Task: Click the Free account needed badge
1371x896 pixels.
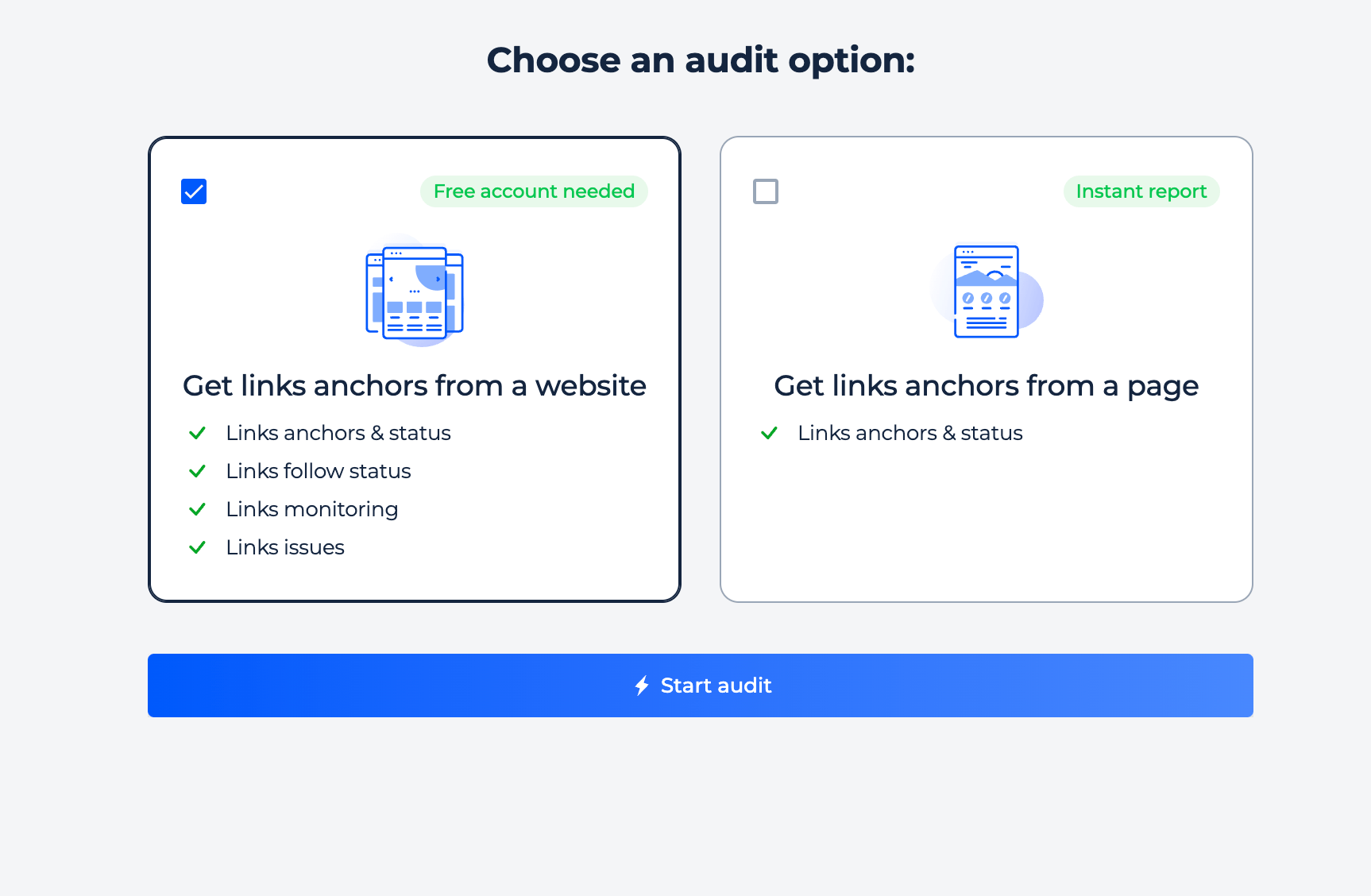Action: pyautogui.click(x=534, y=191)
